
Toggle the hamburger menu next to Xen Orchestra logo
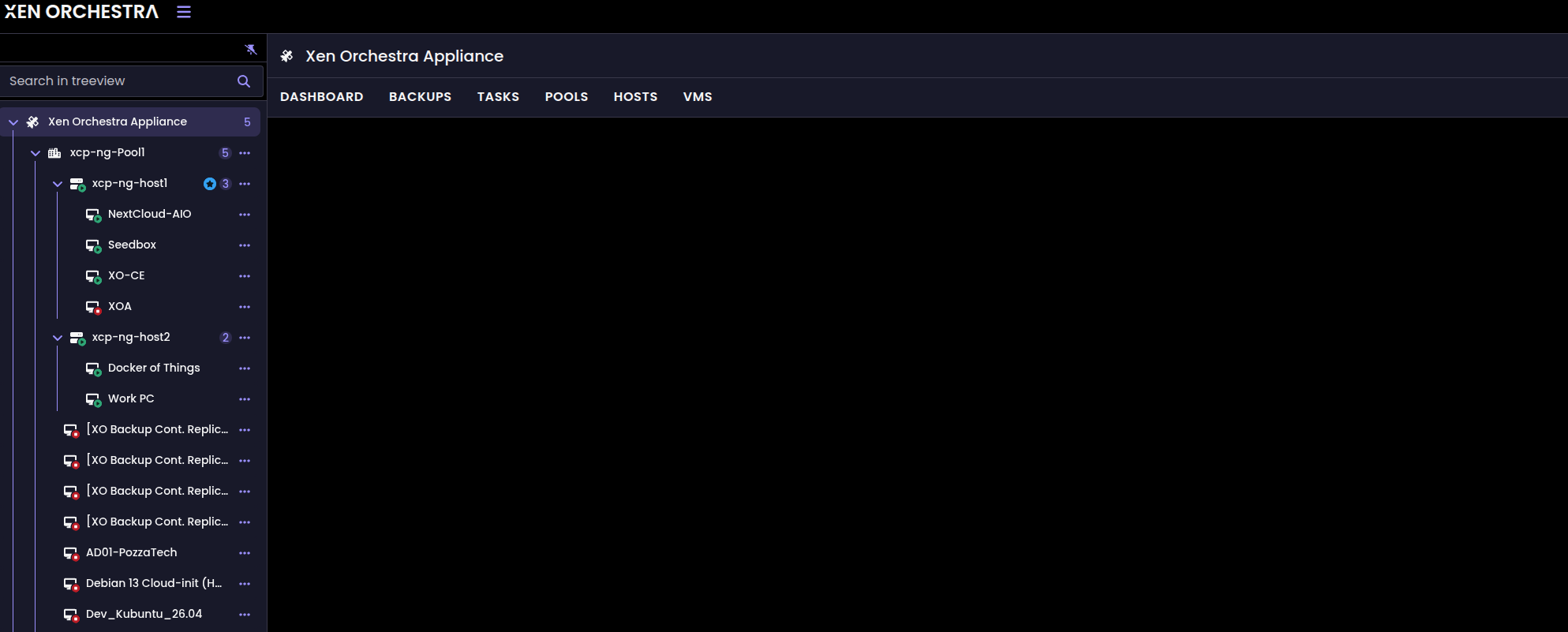(184, 12)
